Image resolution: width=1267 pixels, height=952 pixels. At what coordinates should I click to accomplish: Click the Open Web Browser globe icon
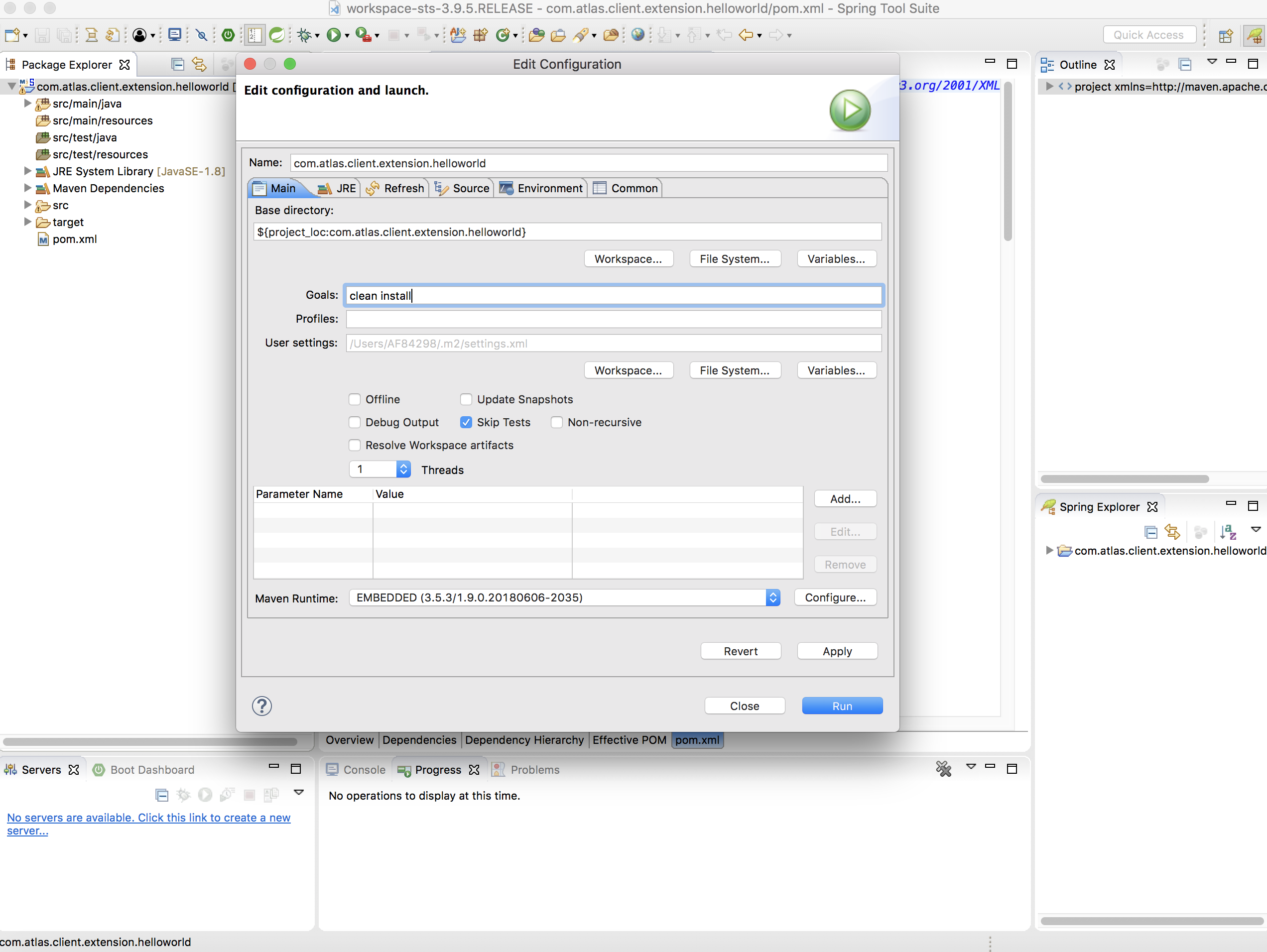638,35
